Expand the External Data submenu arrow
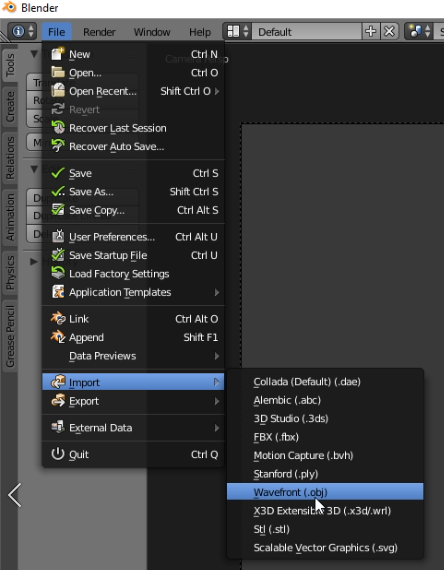 click(217, 428)
